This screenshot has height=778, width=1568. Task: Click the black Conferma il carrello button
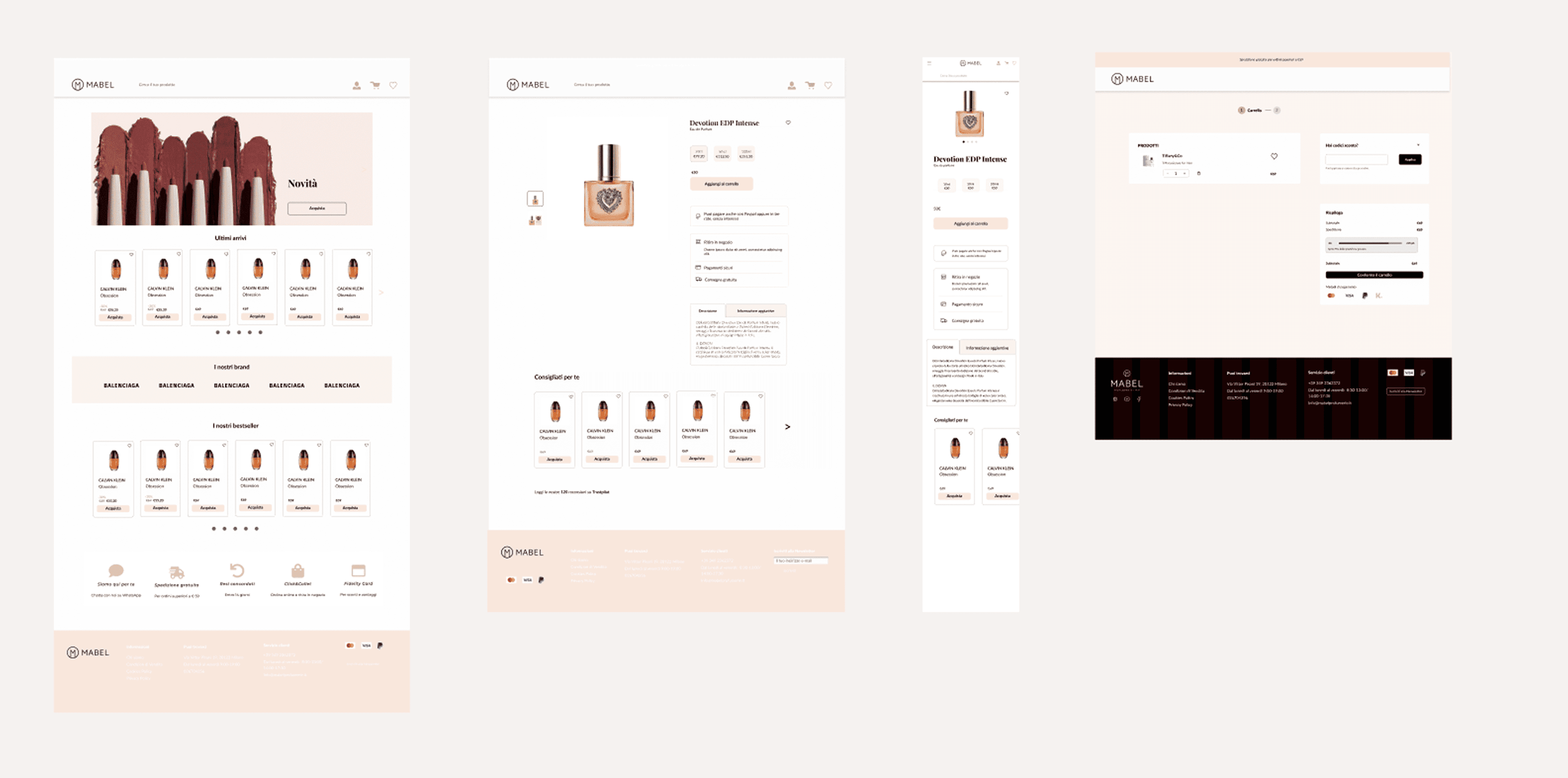(x=1374, y=275)
